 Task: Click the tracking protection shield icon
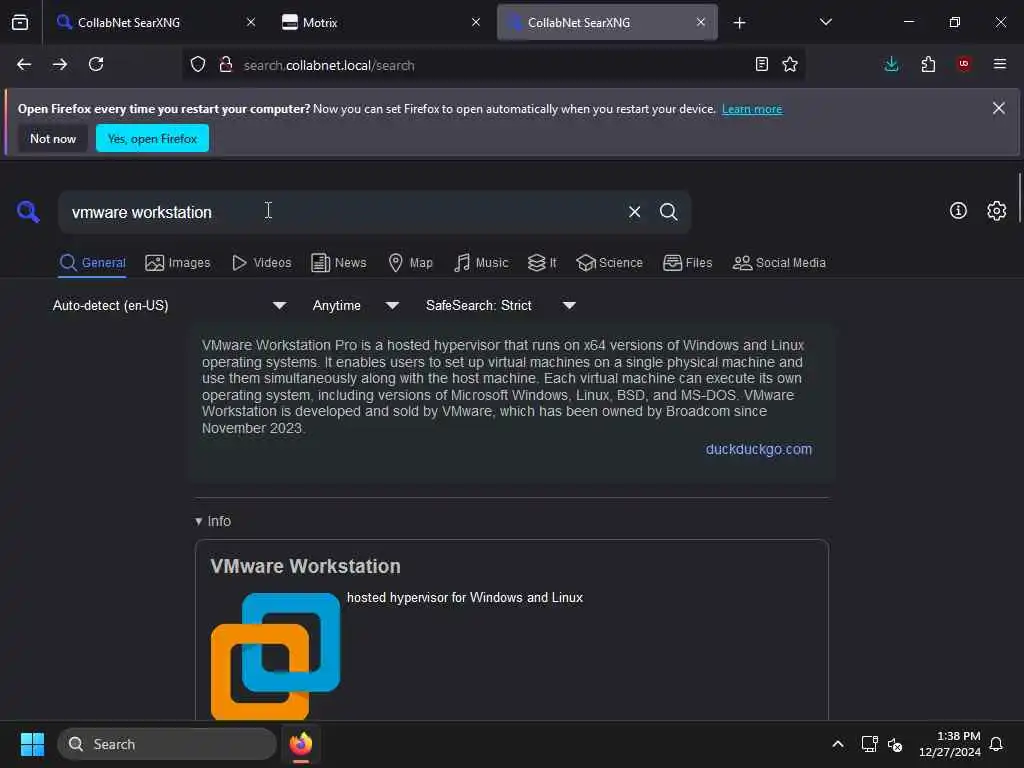[198, 64]
